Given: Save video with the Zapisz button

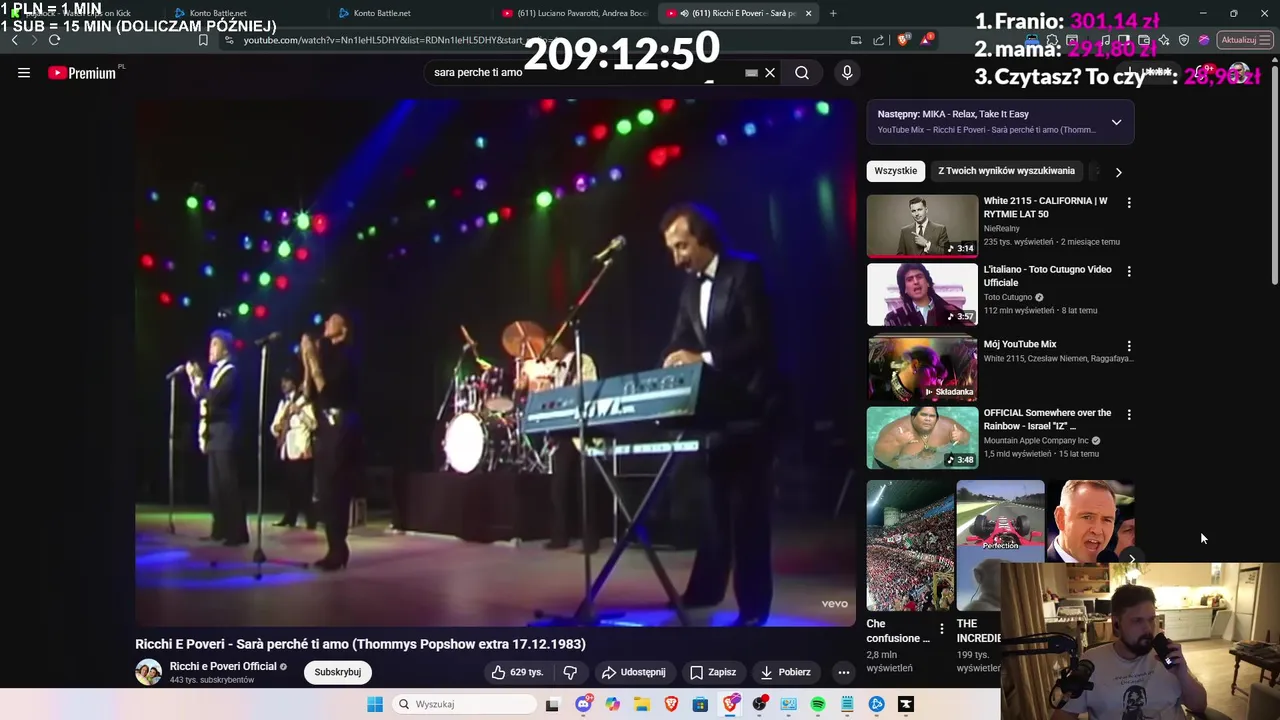Looking at the screenshot, I should click(713, 672).
